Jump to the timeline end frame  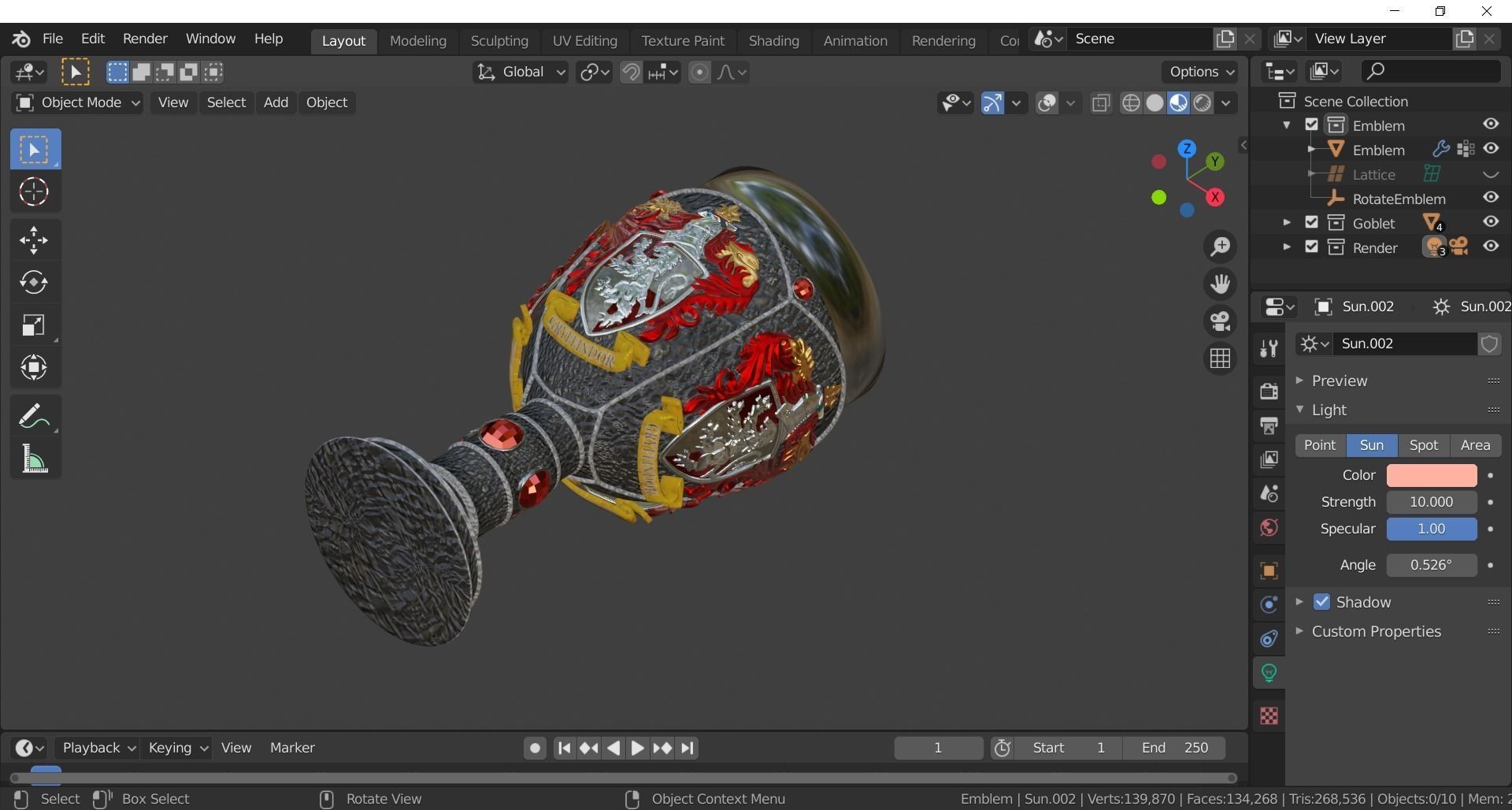687,749
